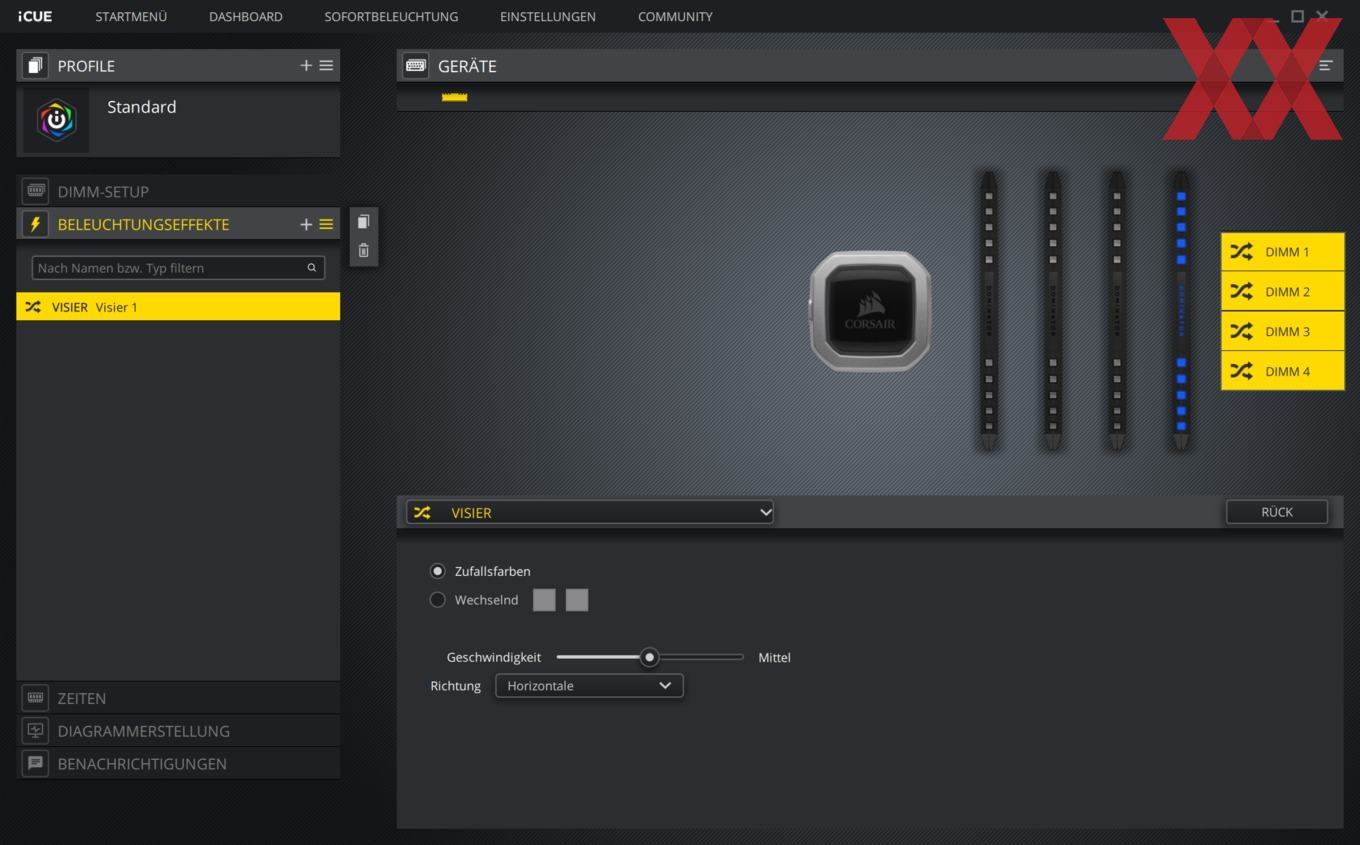Click the Geschwindigkeit slider handle
1360x845 pixels.
point(650,657)
